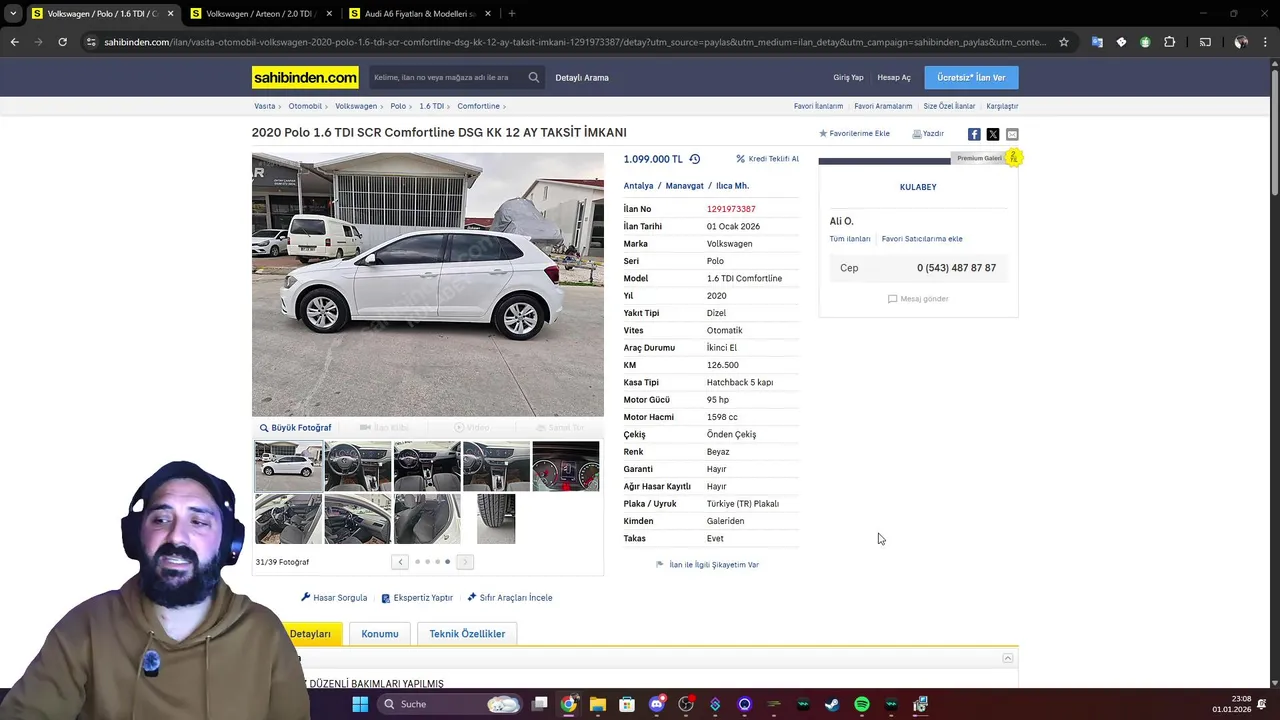Open the Chrome profile avatar
This screenshot has width=1280, height=720.
pyautogui.click(x=1241, y=42)
